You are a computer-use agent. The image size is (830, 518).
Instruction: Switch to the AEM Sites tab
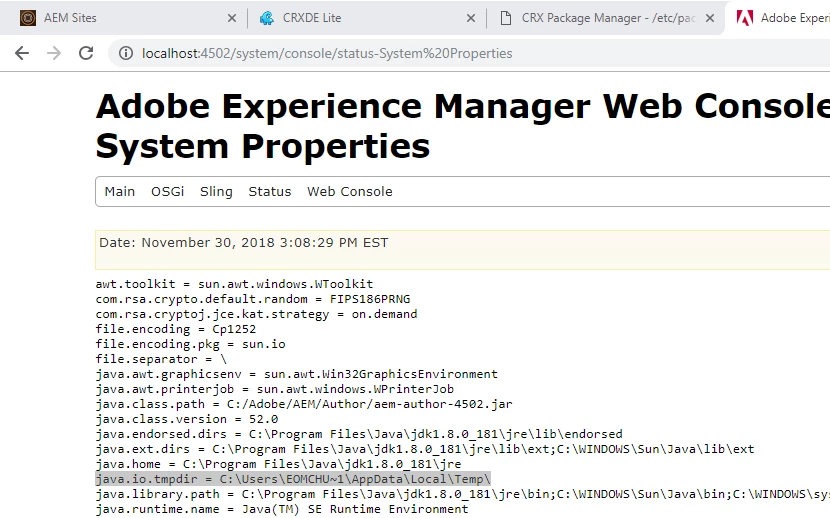pos(125,18)
